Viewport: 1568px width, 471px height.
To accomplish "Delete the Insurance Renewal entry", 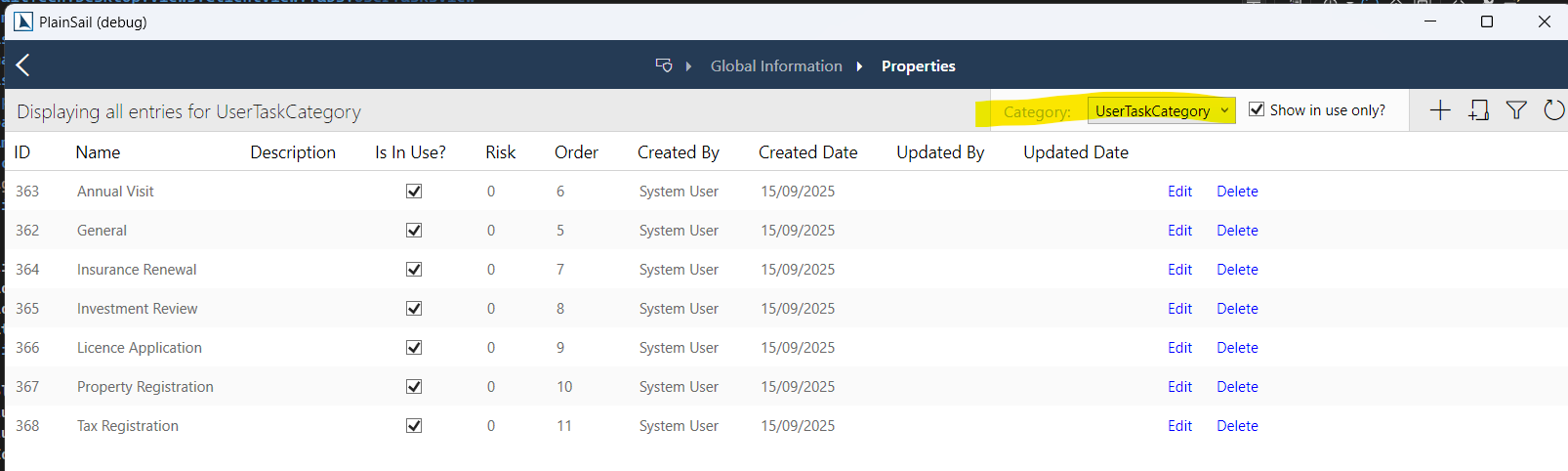I will tap(1237, 270).
